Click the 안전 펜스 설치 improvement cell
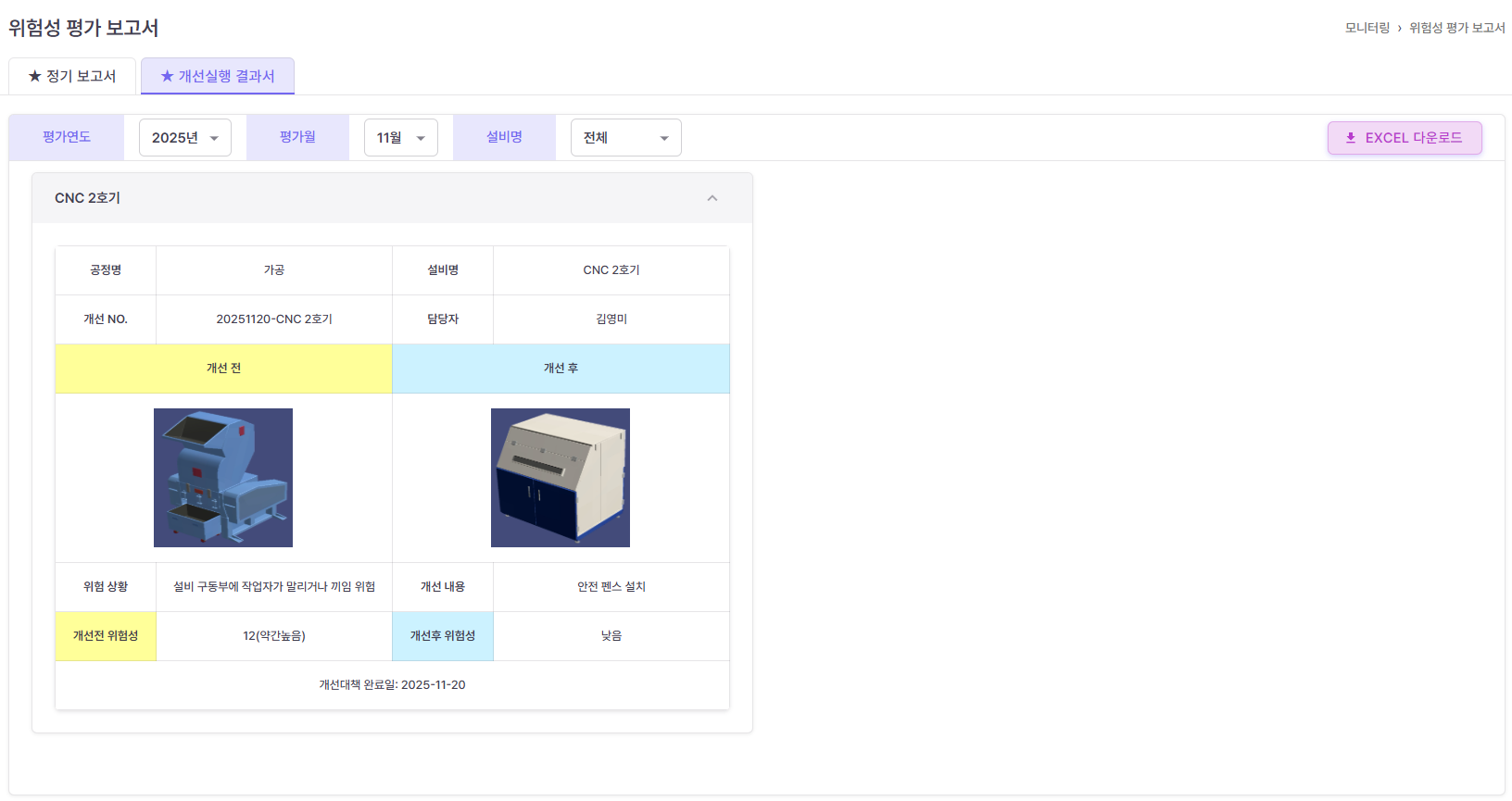Screen dimensions: 1512x801 point(611,587)
